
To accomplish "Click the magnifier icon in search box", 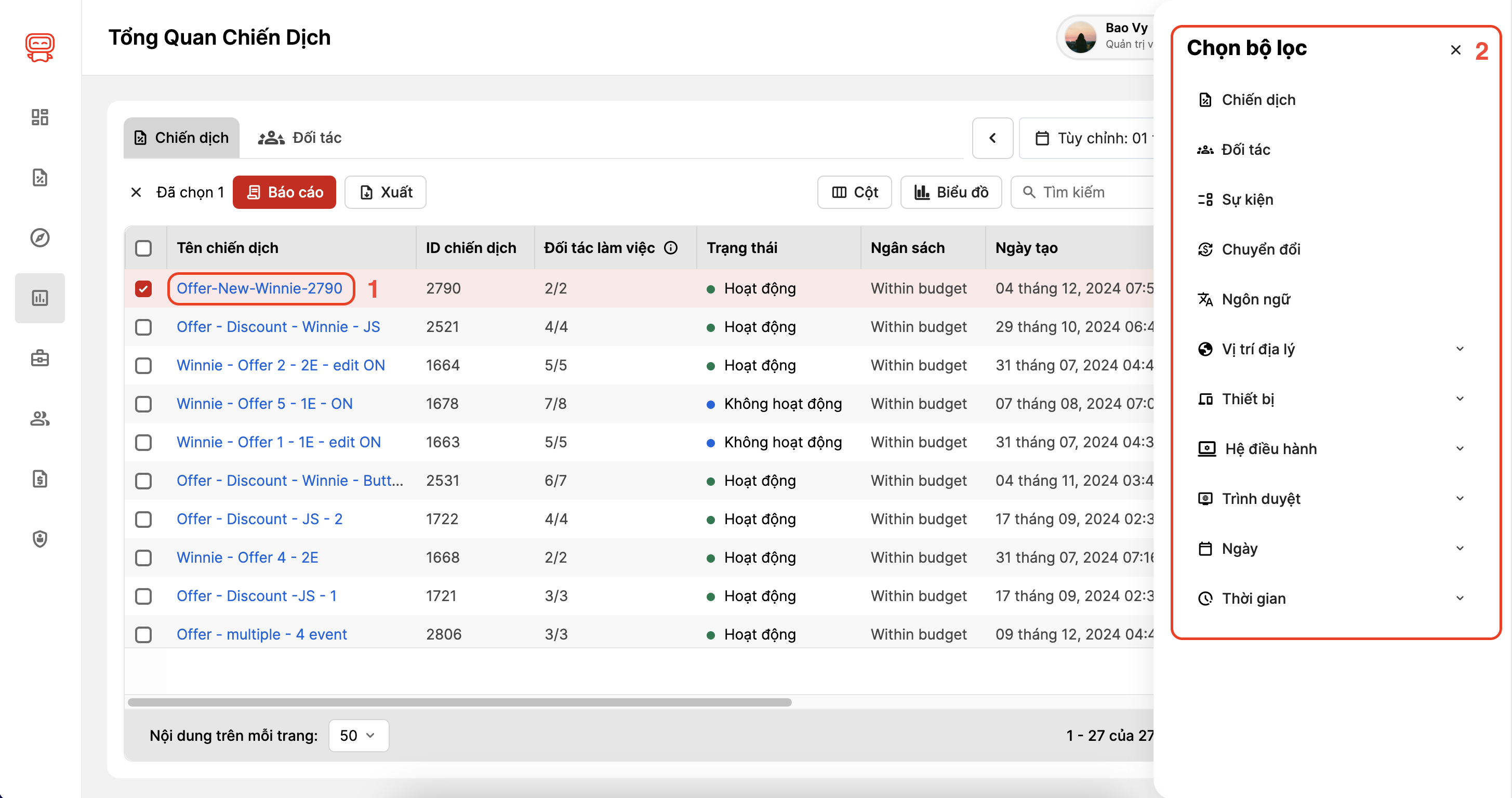I will 1029,192.
